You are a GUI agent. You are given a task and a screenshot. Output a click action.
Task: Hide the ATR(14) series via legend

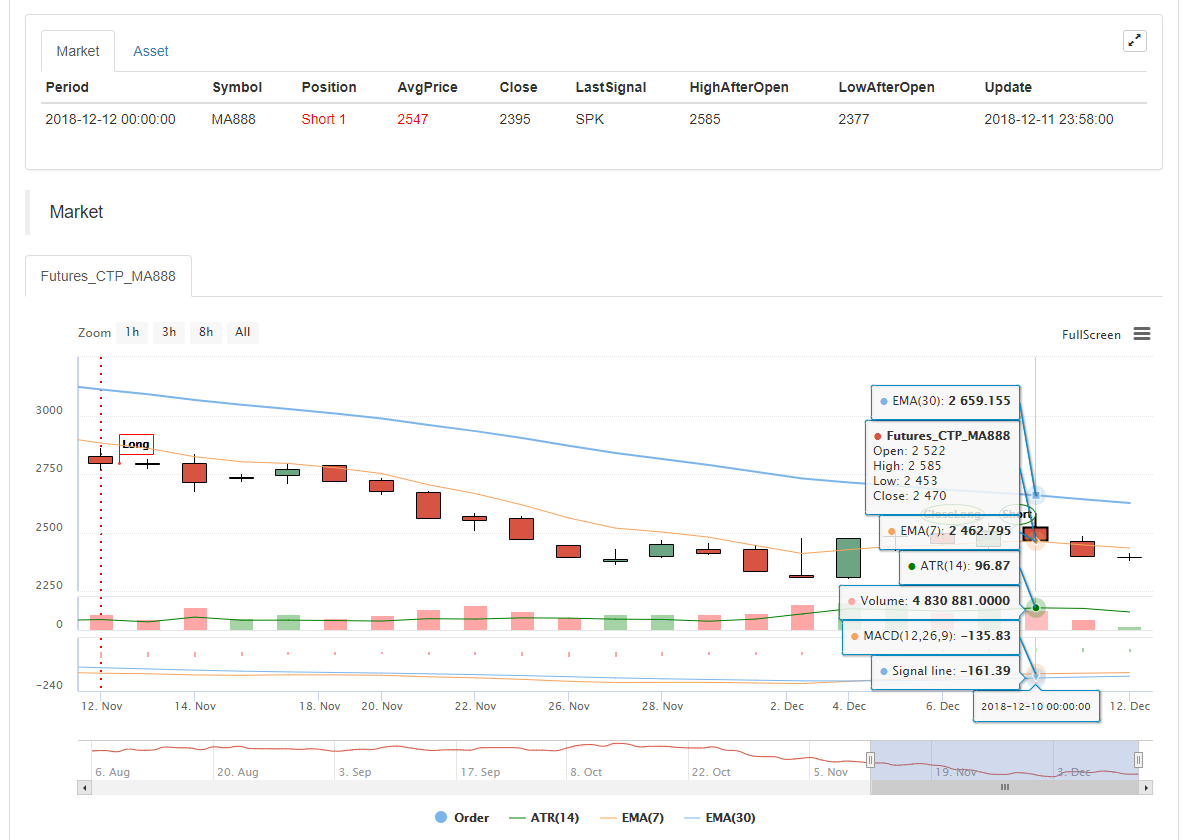coord(543,818)
